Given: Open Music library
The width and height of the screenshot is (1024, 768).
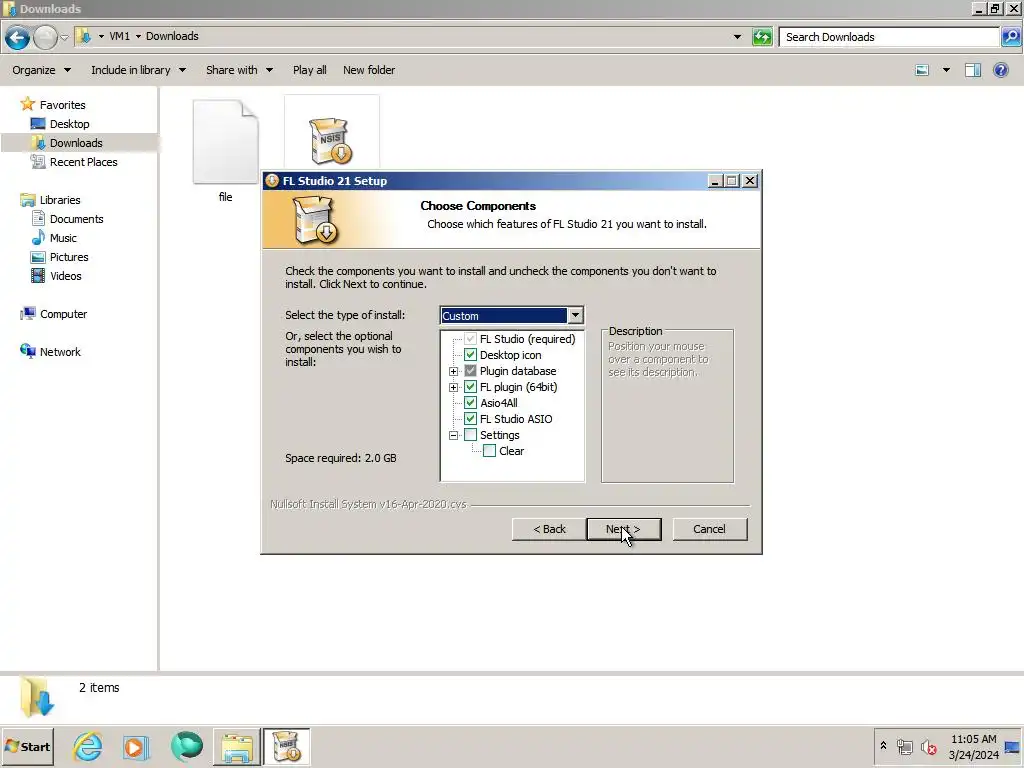Looking at the screenshot, I should 63,238.
